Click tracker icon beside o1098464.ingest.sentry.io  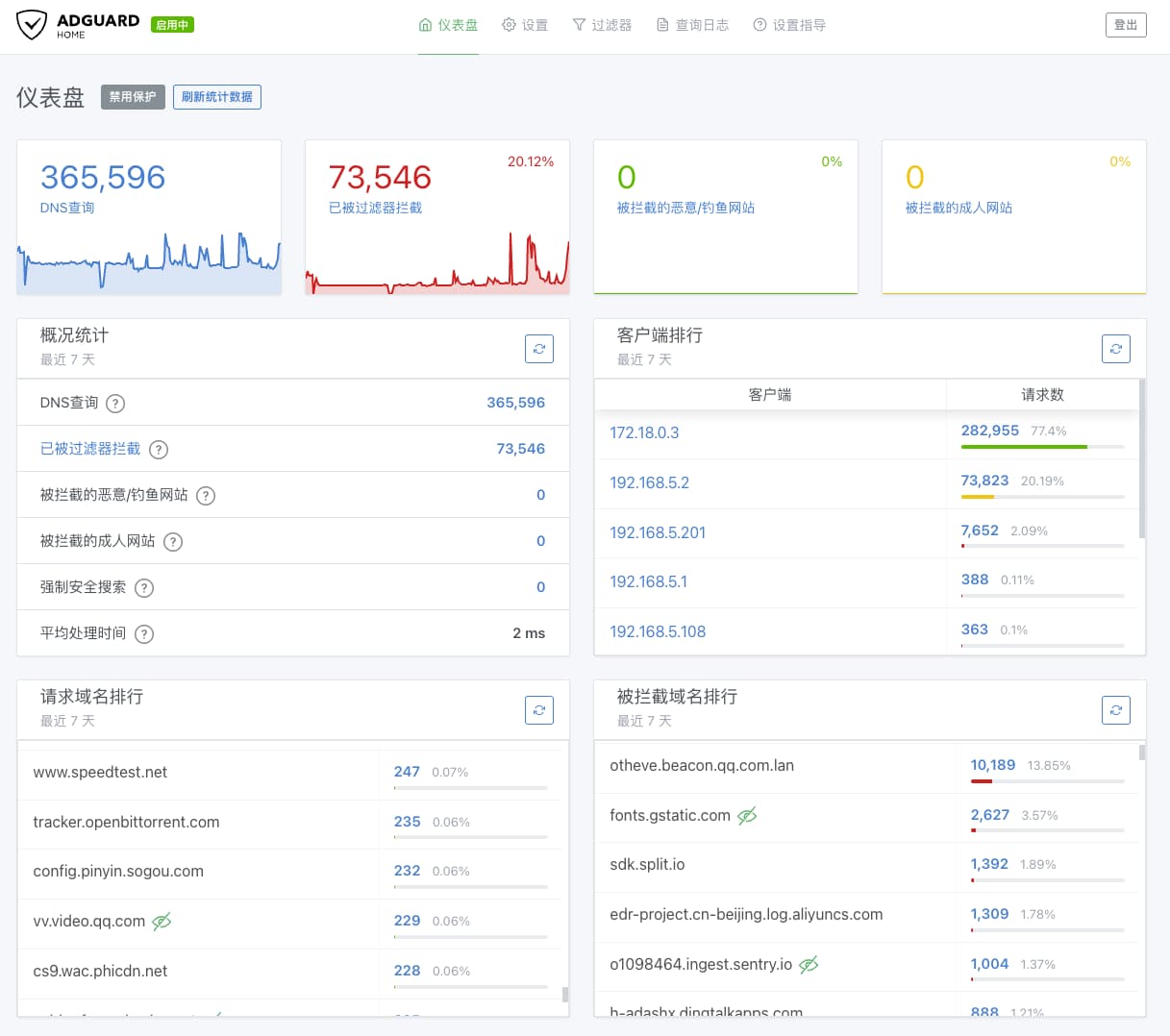coord(809,965)
